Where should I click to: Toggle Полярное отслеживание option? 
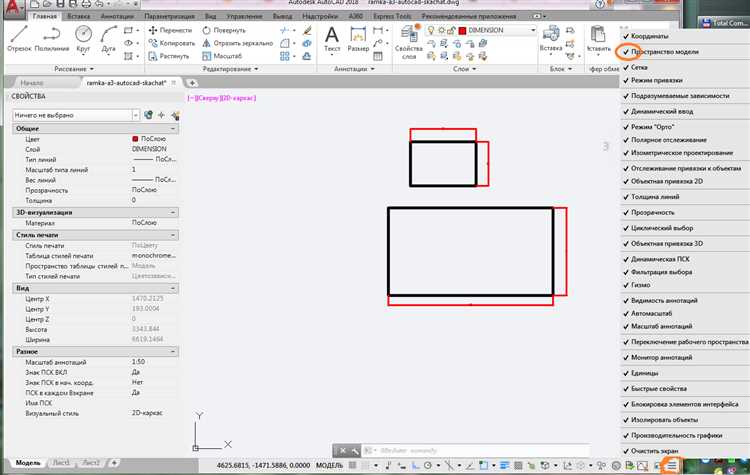click(x=668, y=140)
